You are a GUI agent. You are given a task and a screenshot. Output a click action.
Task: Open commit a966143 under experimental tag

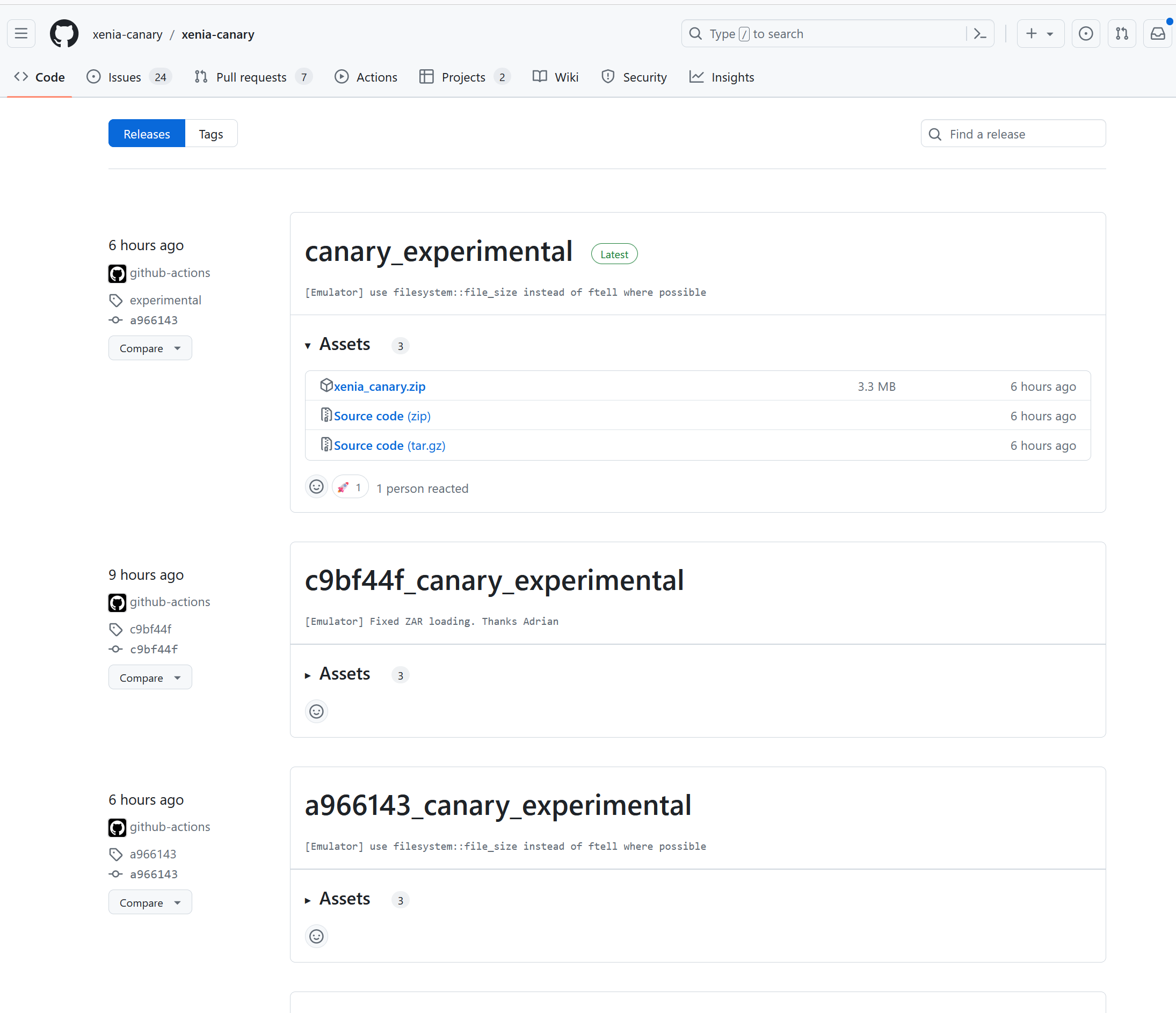point(154,320)
